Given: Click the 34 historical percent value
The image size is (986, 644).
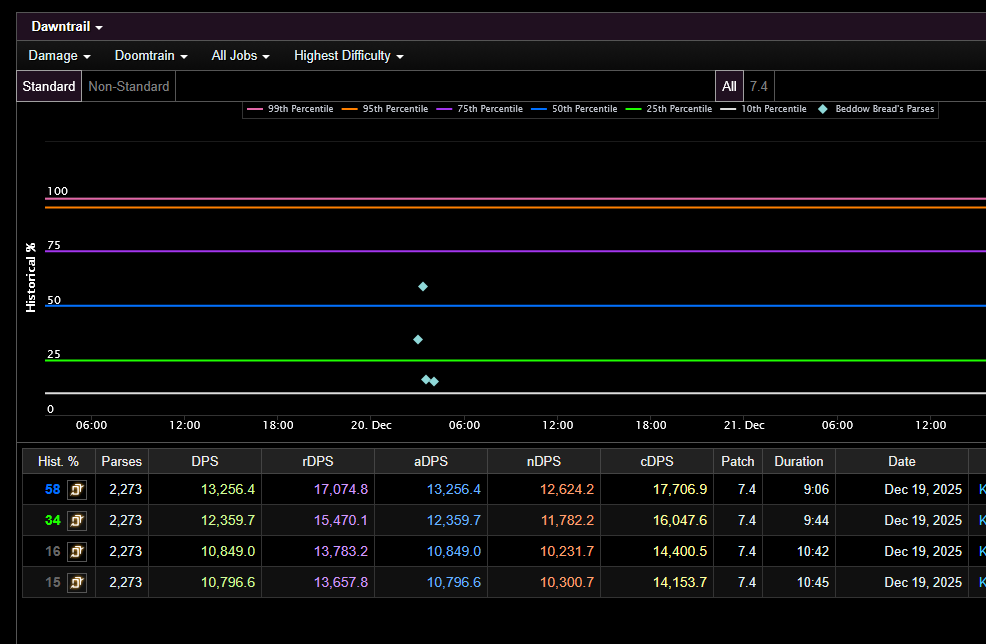Looking at the screenshot, I should (52, 520).
